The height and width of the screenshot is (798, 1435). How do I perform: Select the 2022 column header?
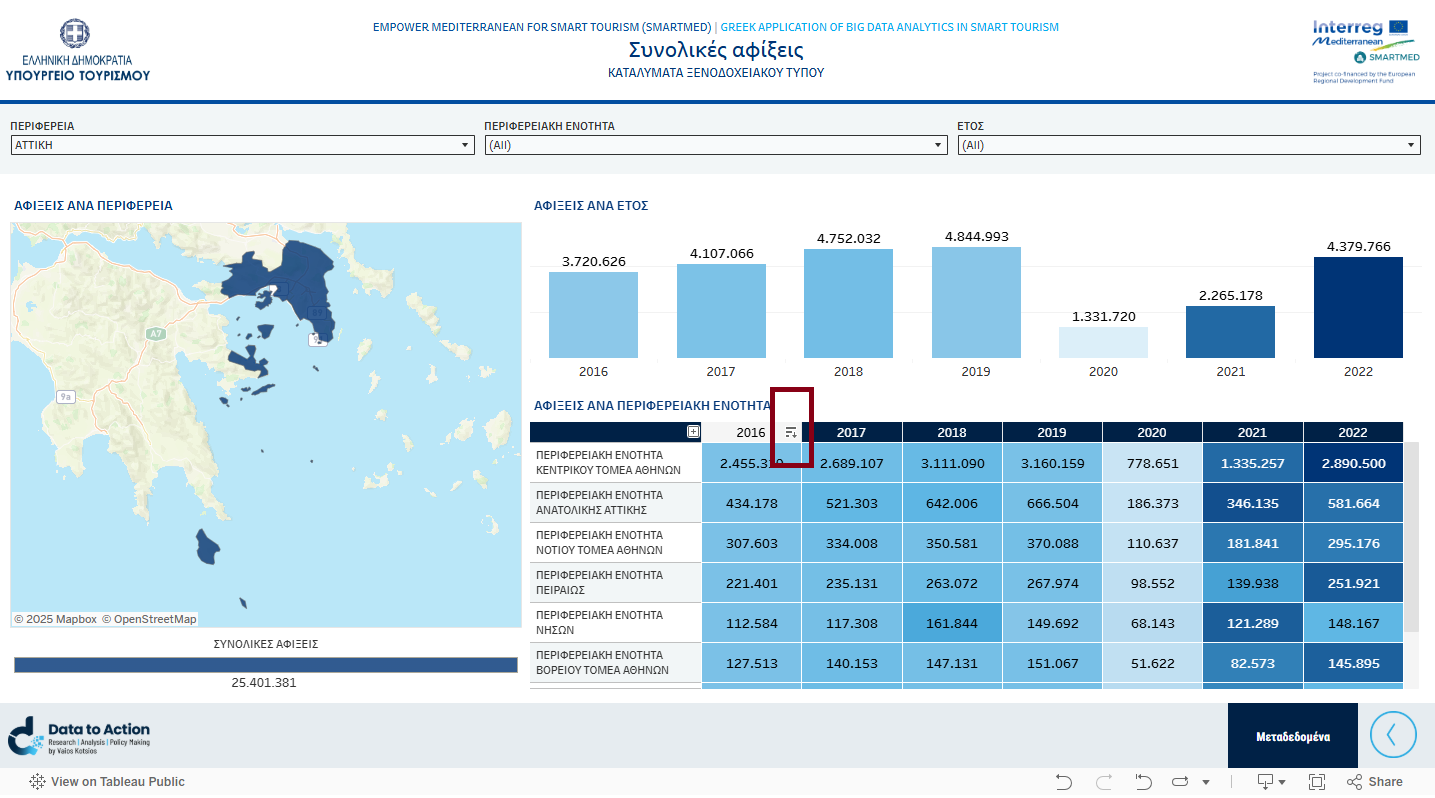(x=1352, y=432)
